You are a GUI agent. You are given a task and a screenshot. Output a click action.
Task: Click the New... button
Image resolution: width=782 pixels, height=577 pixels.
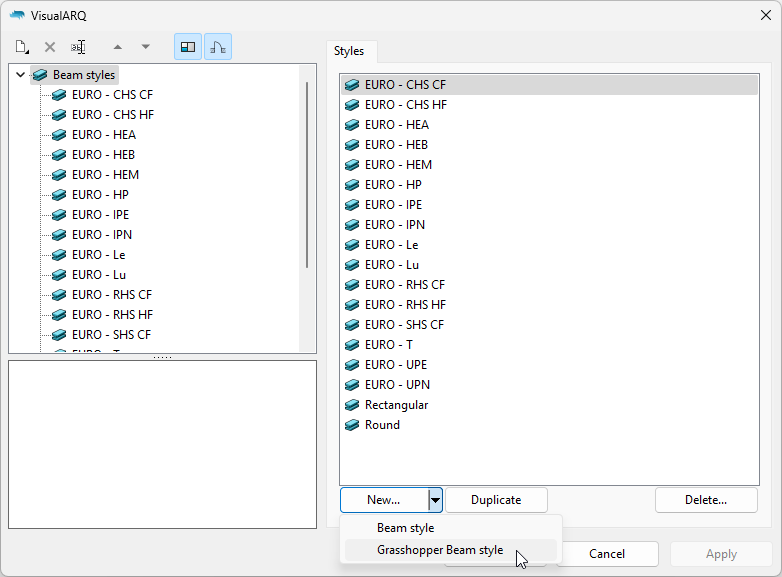point(384,500)
